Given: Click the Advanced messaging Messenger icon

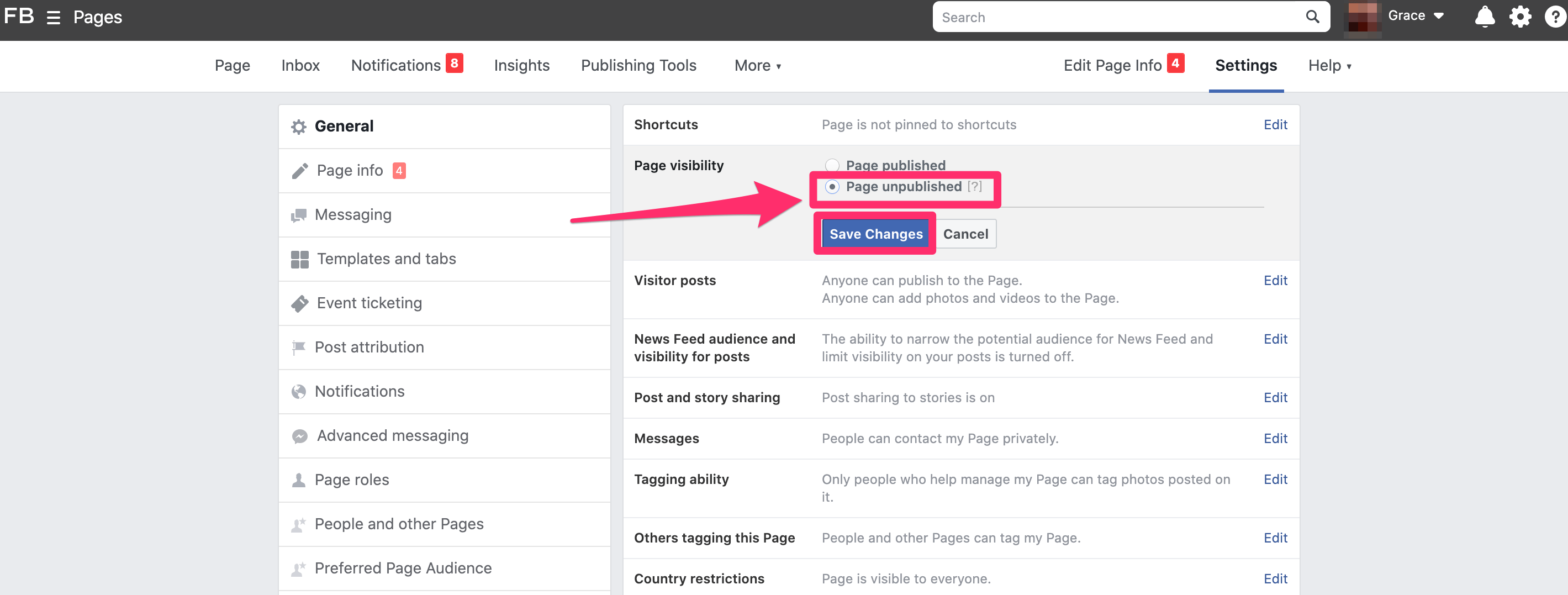Looking at the screenshot, I should tap(299, 435).
